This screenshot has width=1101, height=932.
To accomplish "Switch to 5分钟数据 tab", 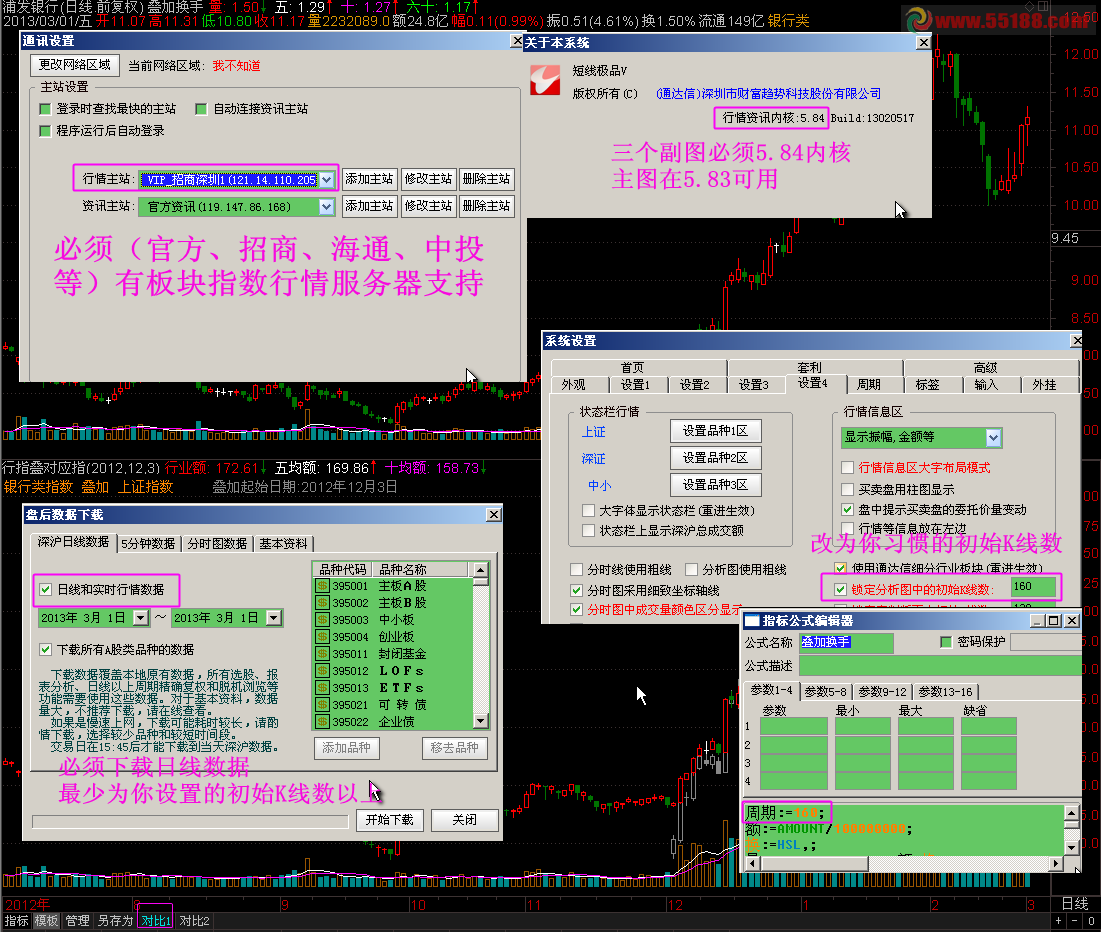I will [148, 544].
